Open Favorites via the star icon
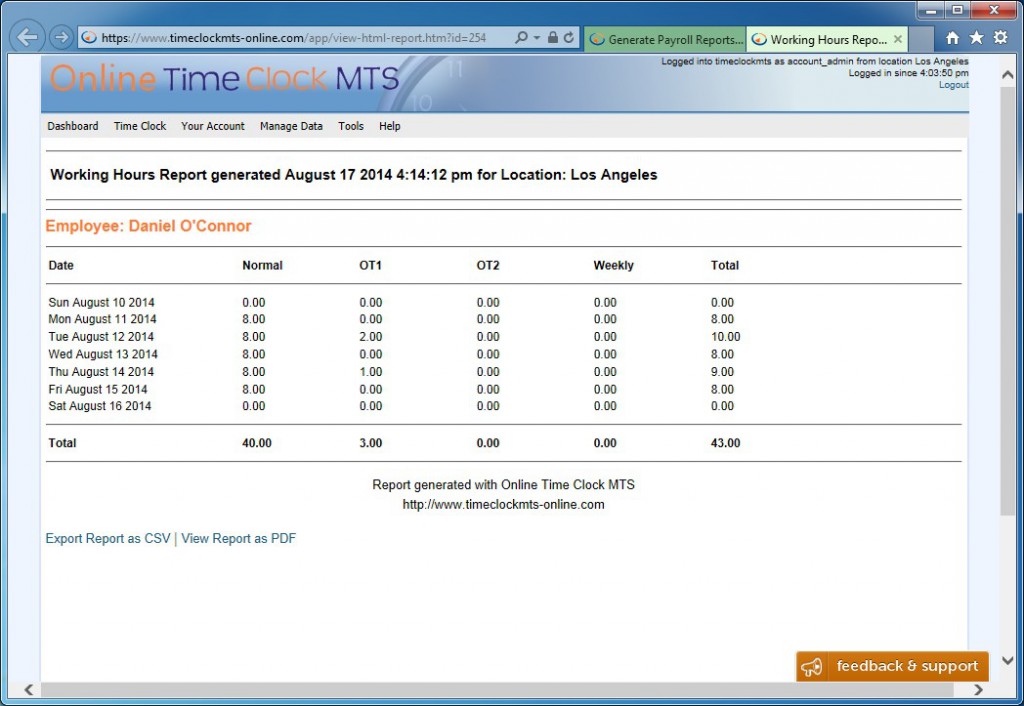This screenshot has height=706, width=1024. coord(974,36)
